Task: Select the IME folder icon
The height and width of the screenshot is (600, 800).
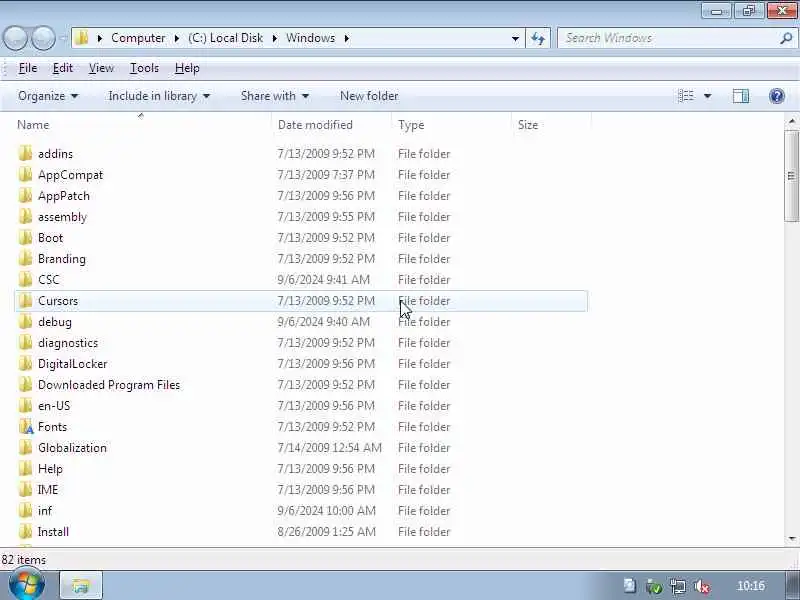Action: [25, 489]
